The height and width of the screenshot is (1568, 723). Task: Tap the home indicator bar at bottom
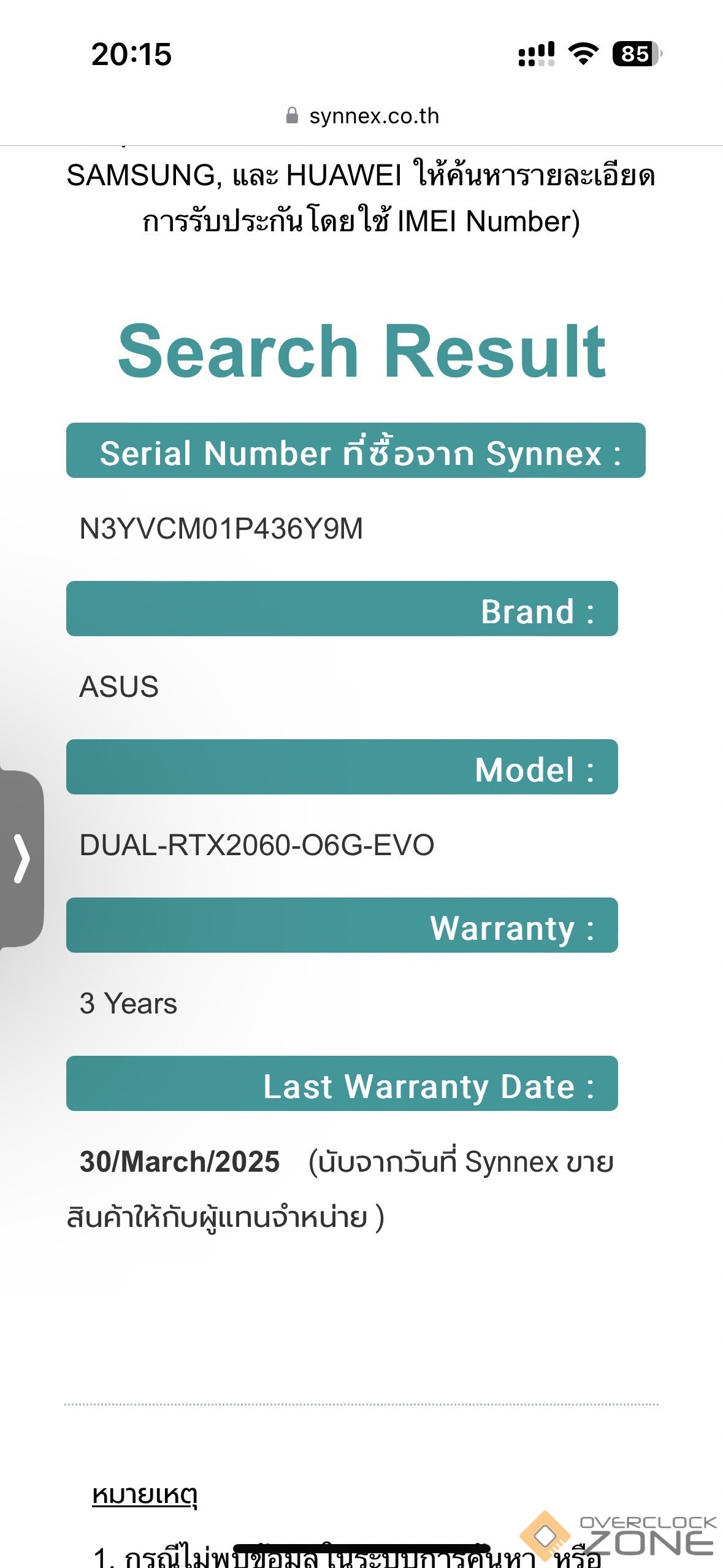click(361, 1548)
